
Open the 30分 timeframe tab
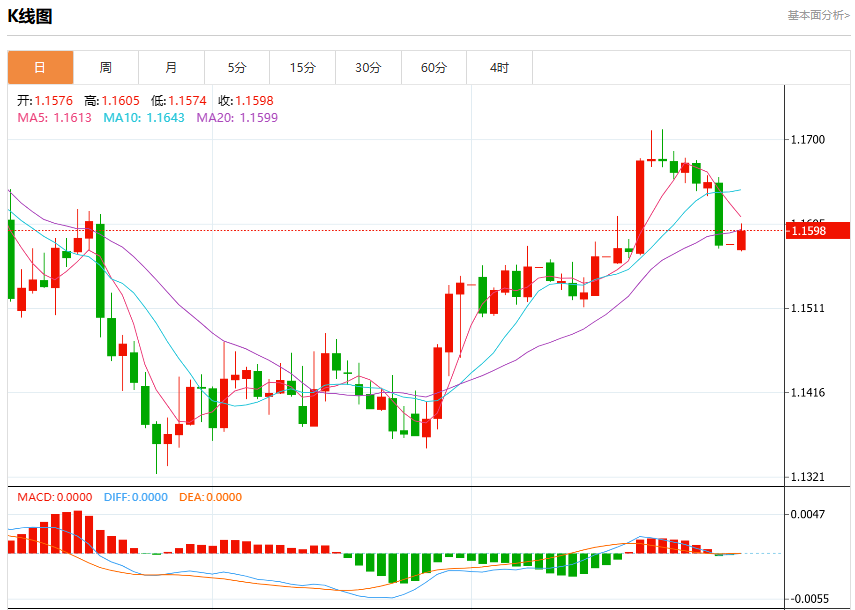368,68
